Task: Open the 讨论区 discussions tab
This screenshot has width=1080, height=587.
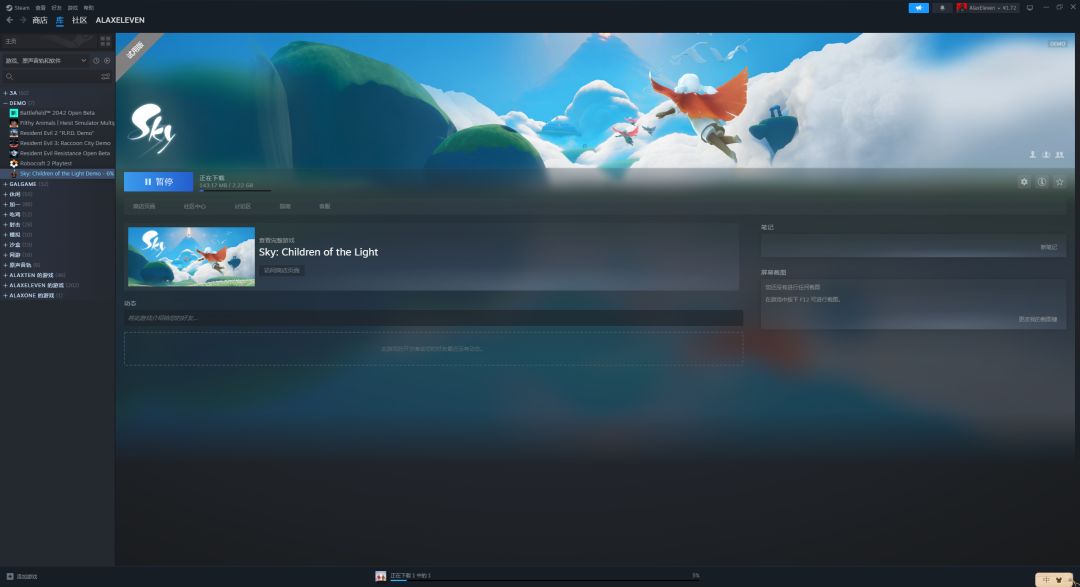Action: [x=242, y=206]
